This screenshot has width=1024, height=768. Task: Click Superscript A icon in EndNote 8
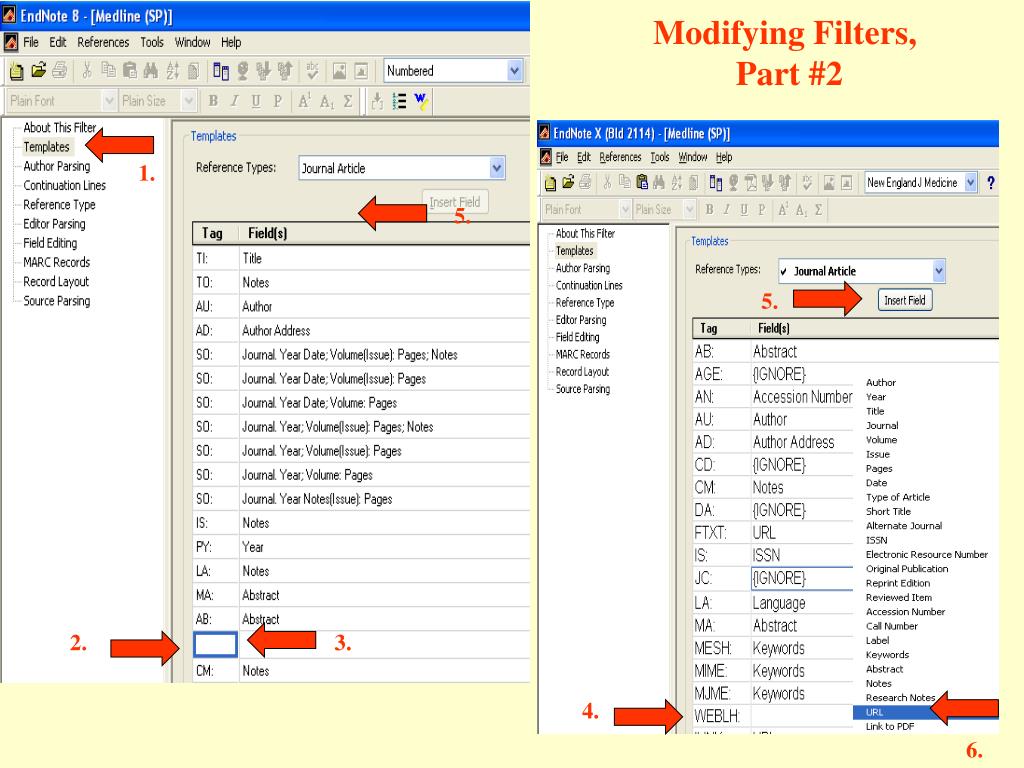point(304,101)
